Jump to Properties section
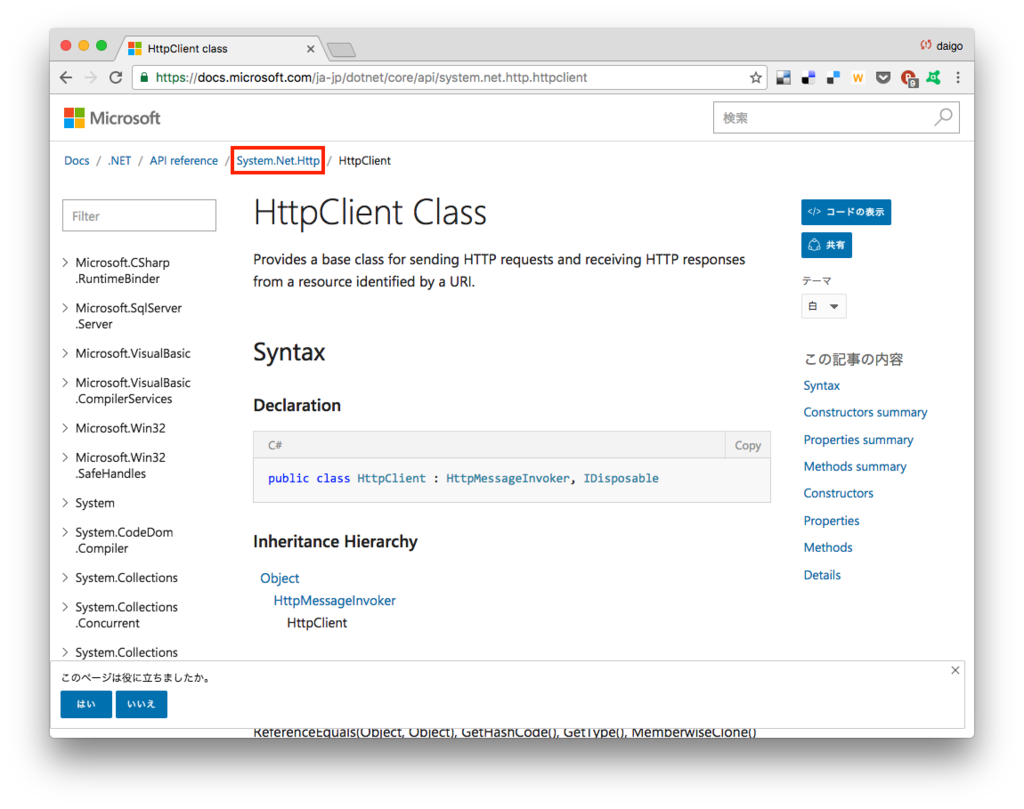1024x809 pixels. [831, 521]
